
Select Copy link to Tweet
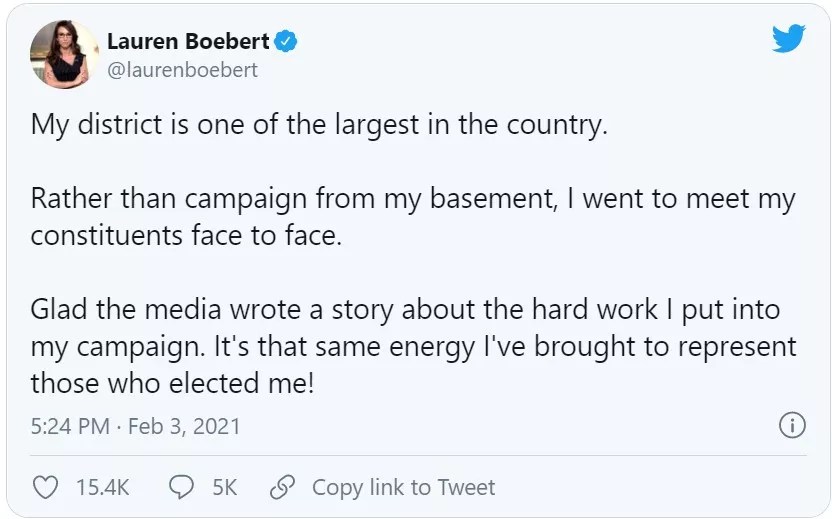tap(403, 487)
